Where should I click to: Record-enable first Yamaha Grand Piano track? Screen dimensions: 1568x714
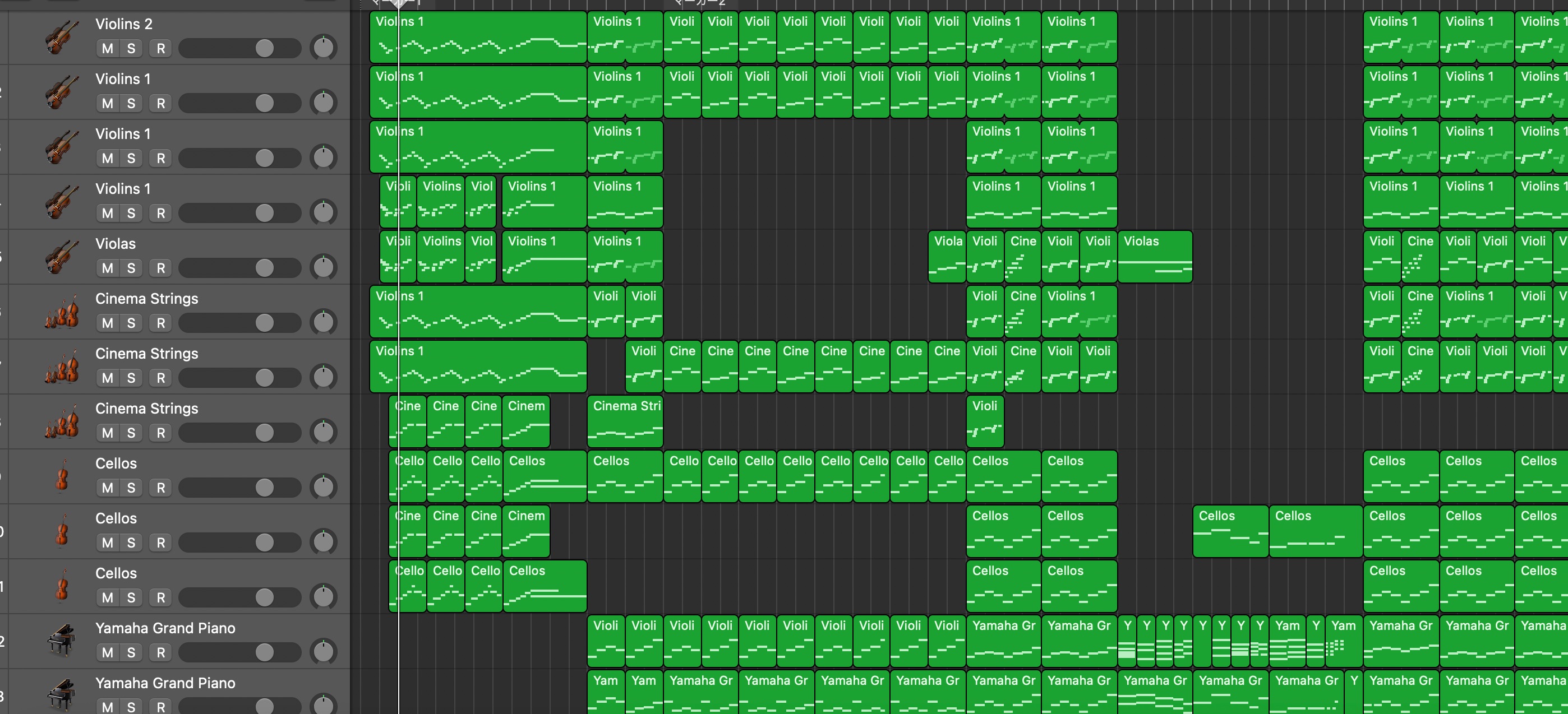pos(161,652)
